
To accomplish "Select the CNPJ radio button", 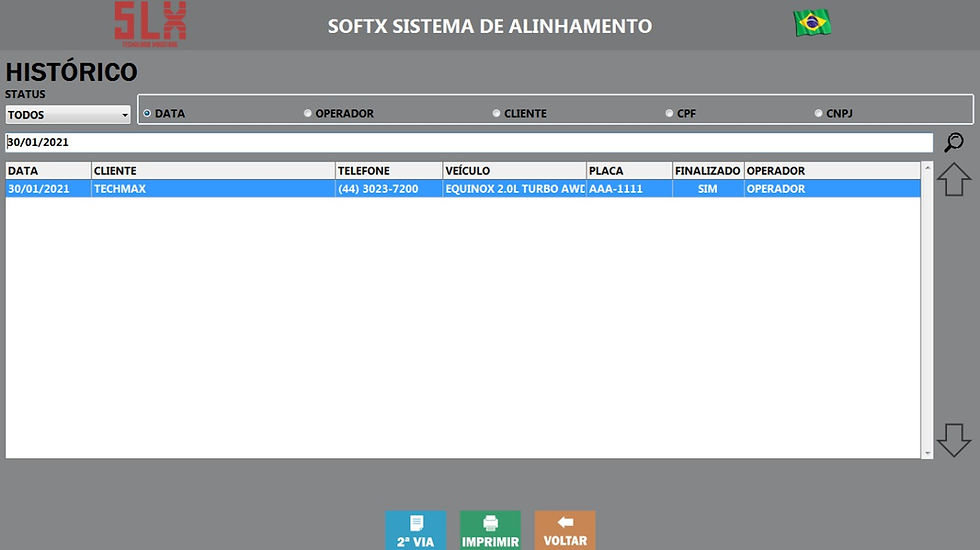I will click(x=818, y=113).
